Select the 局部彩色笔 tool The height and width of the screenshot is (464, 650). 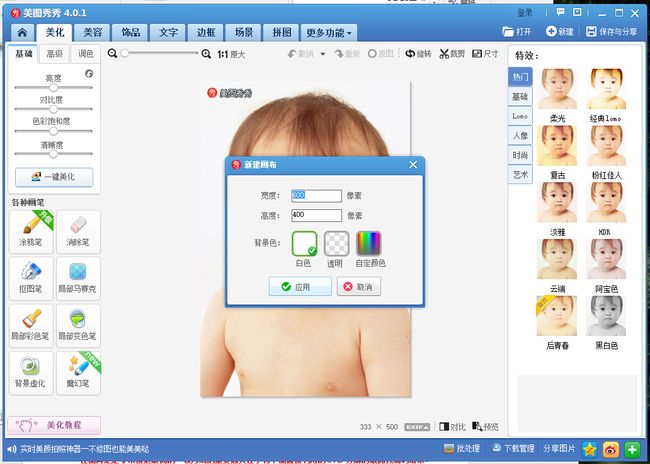(x=31, y=326)
